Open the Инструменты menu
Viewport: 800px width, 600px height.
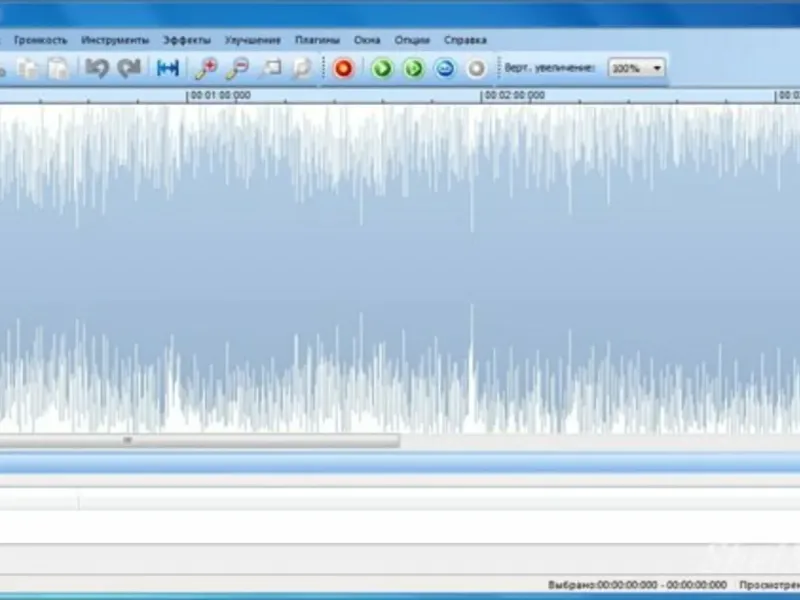click(115, 40)
